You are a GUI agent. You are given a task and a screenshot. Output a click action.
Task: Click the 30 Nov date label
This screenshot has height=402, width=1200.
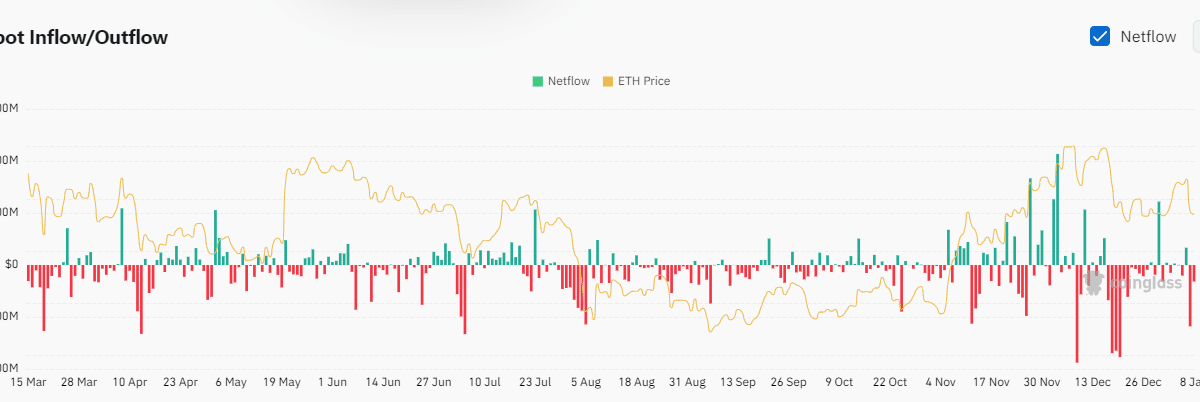click(x=1043, y=382)
